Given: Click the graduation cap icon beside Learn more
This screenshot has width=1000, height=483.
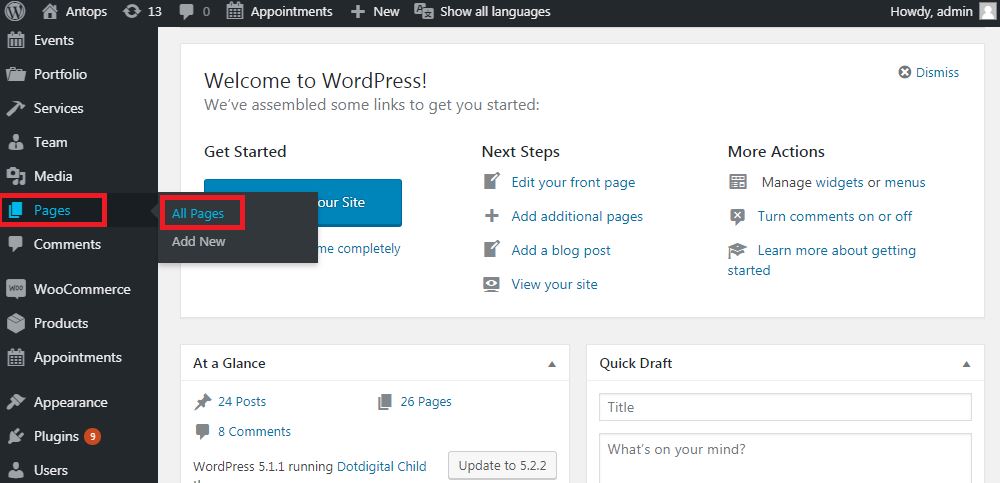Looking at the screenshot, I should (737, 251).
